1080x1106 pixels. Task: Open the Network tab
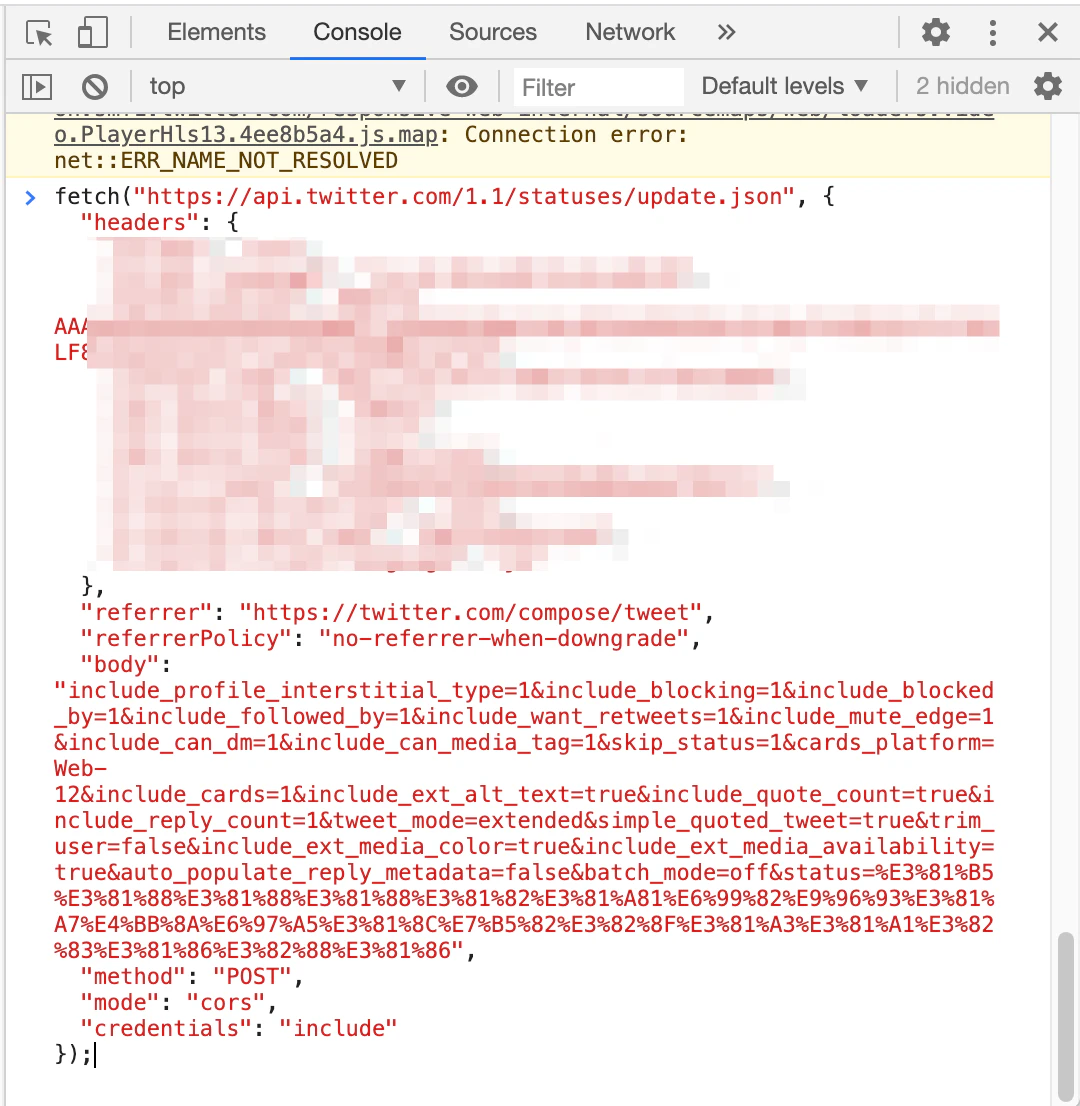(x=630, y=32)
